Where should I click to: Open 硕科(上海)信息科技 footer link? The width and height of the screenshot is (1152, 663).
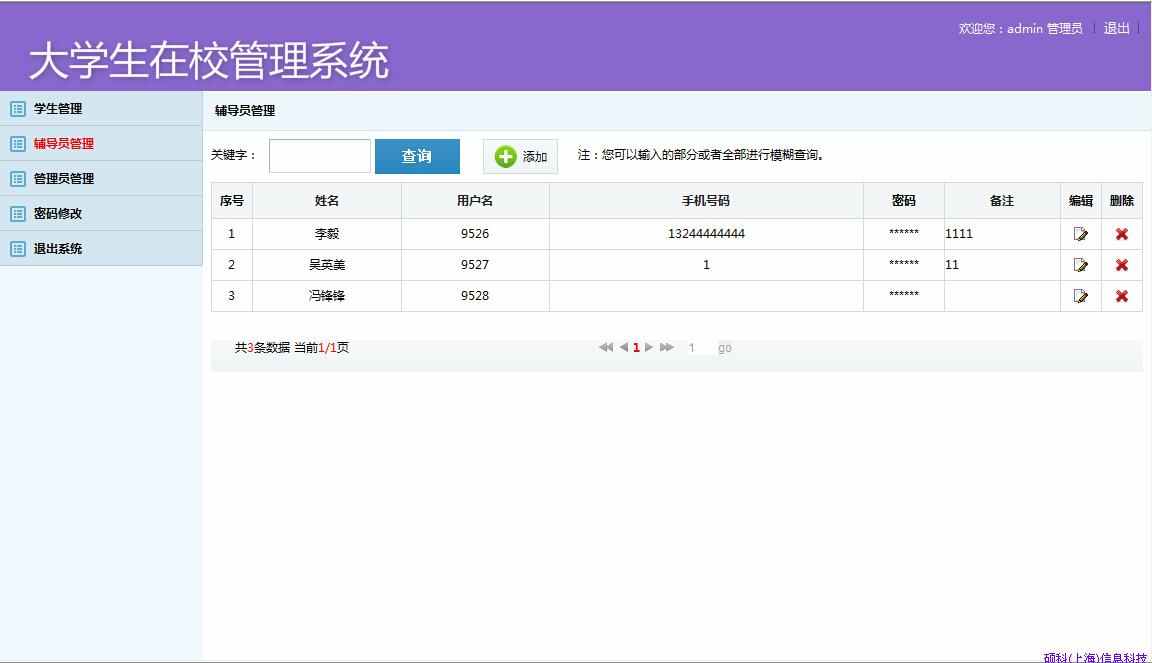tap(1095, 657)
